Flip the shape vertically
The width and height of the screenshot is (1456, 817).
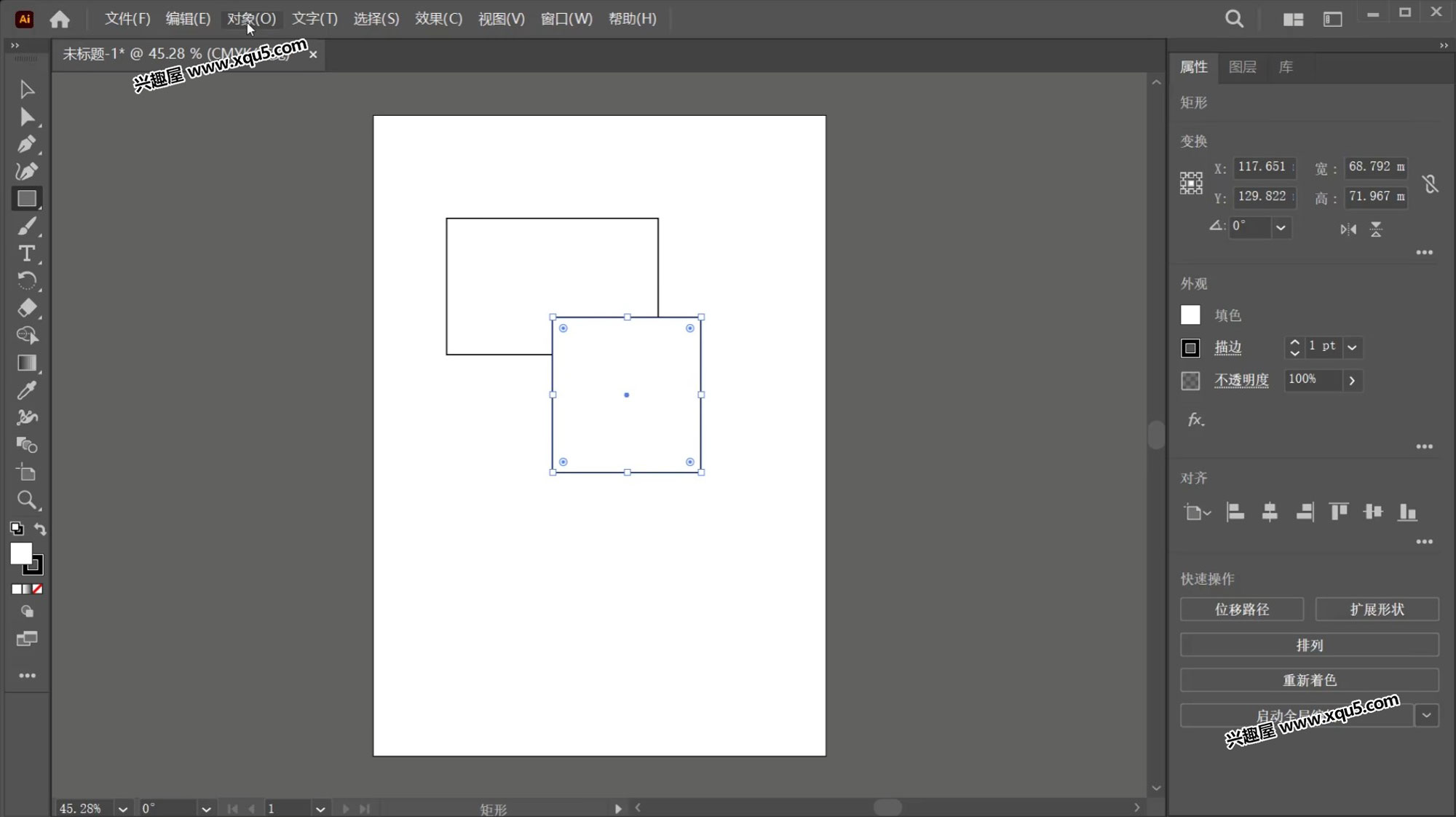1376,229
